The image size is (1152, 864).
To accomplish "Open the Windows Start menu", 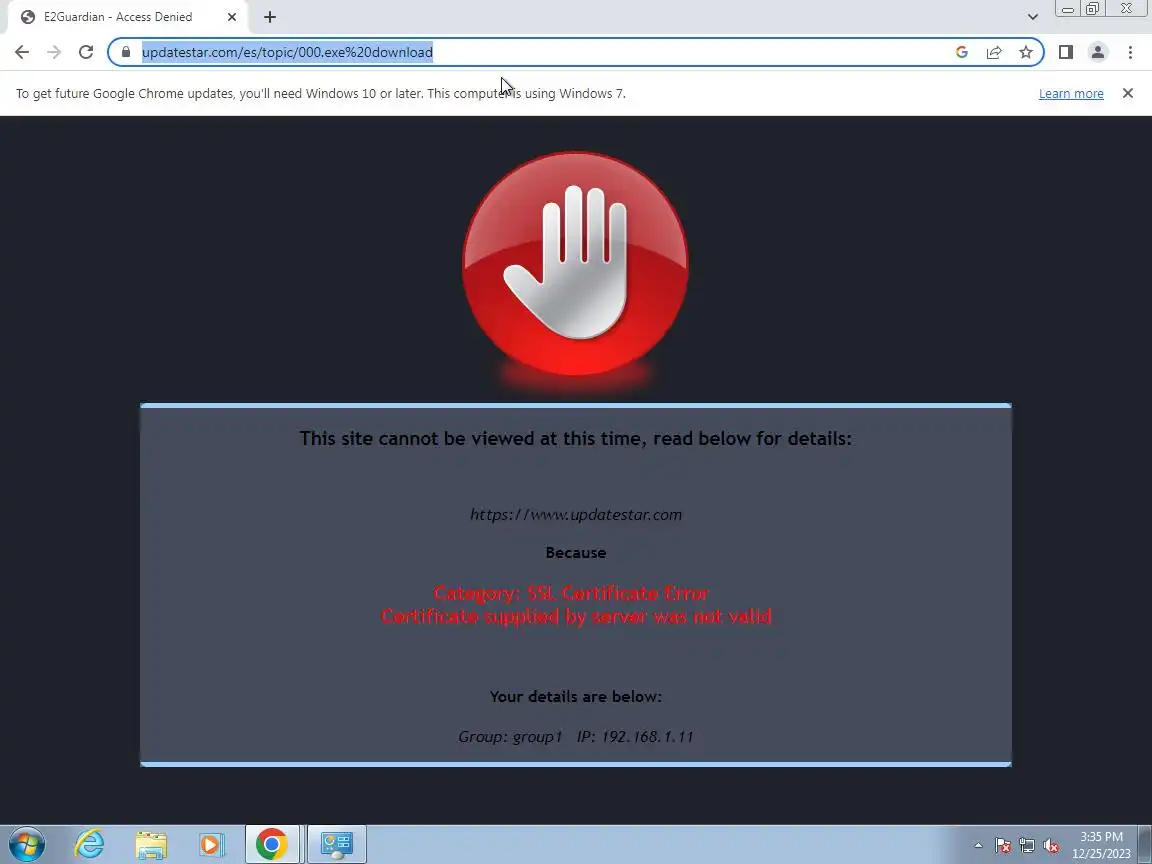I will coord(27,844).
